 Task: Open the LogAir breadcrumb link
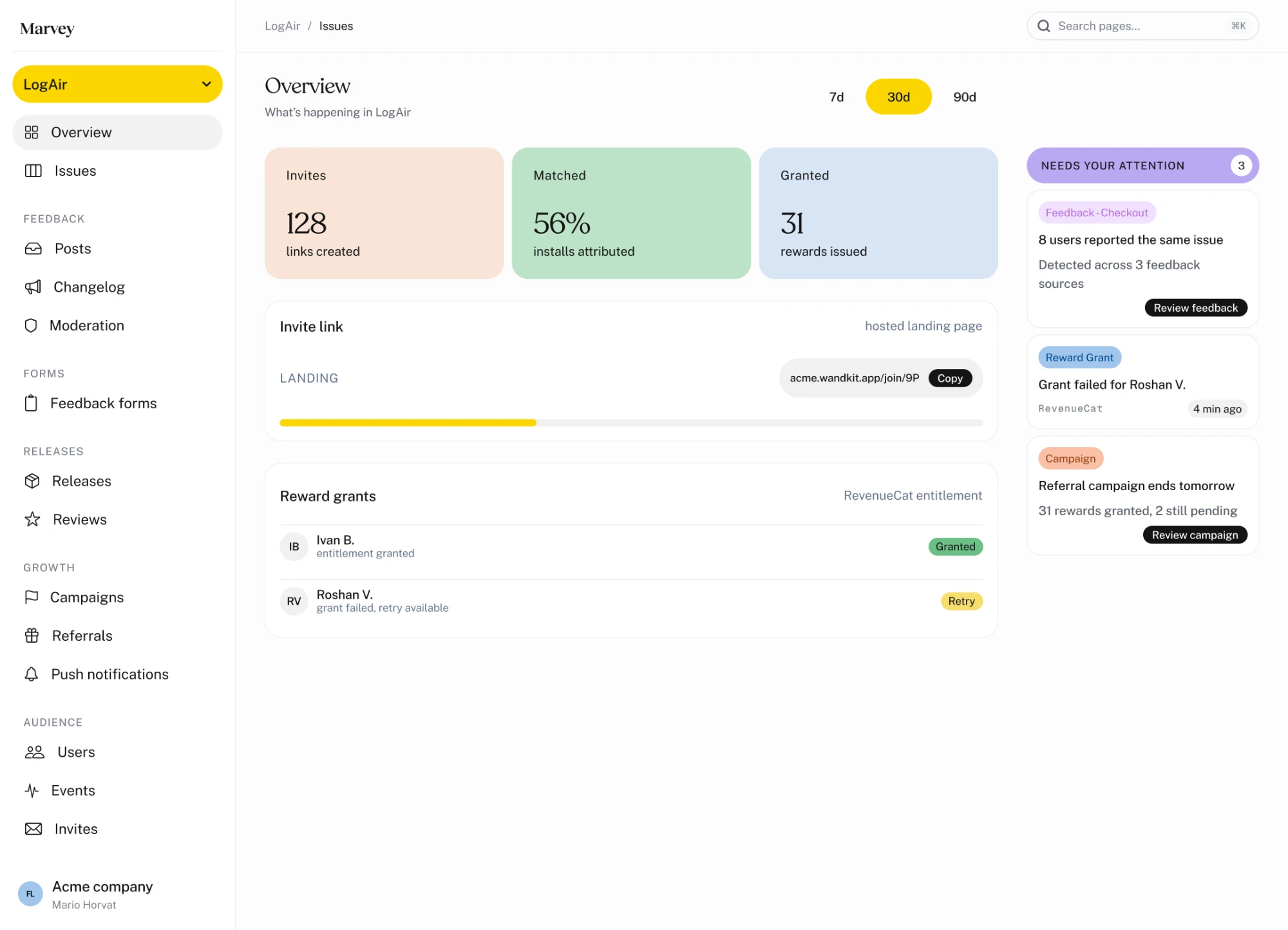coord(282,26)
